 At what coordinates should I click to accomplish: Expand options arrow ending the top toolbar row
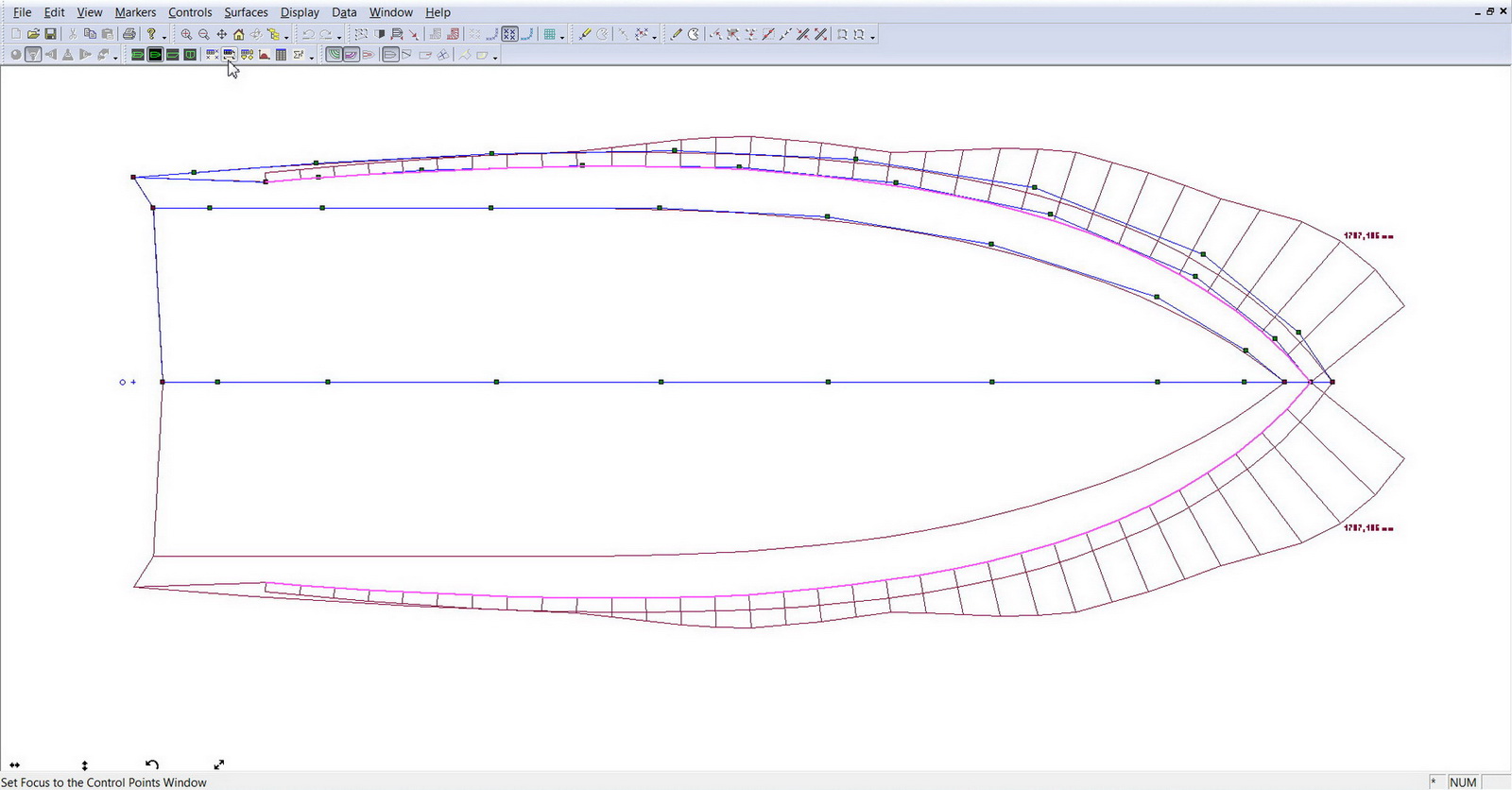[x=872, y=38]
